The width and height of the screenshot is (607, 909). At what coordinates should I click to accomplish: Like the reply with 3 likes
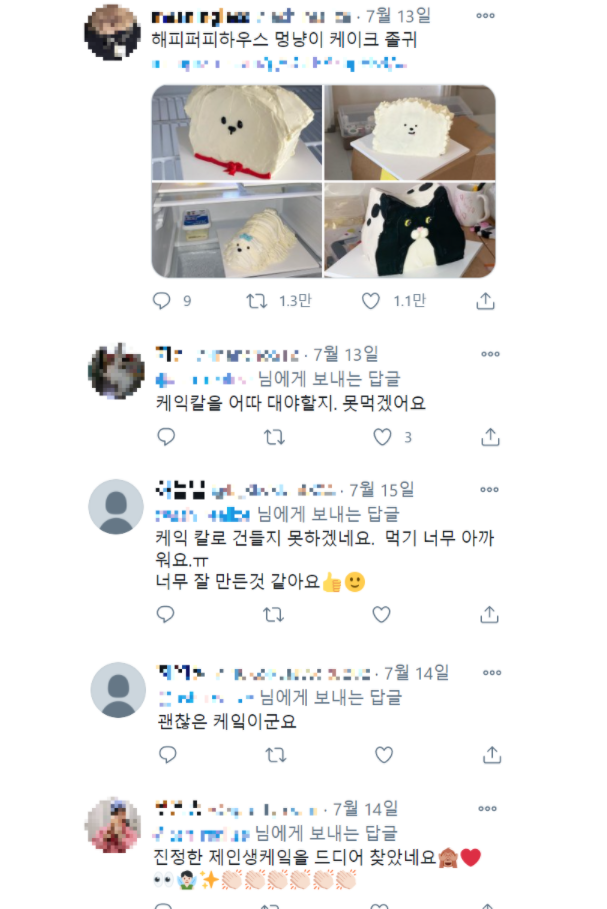(x=382, y=437)
